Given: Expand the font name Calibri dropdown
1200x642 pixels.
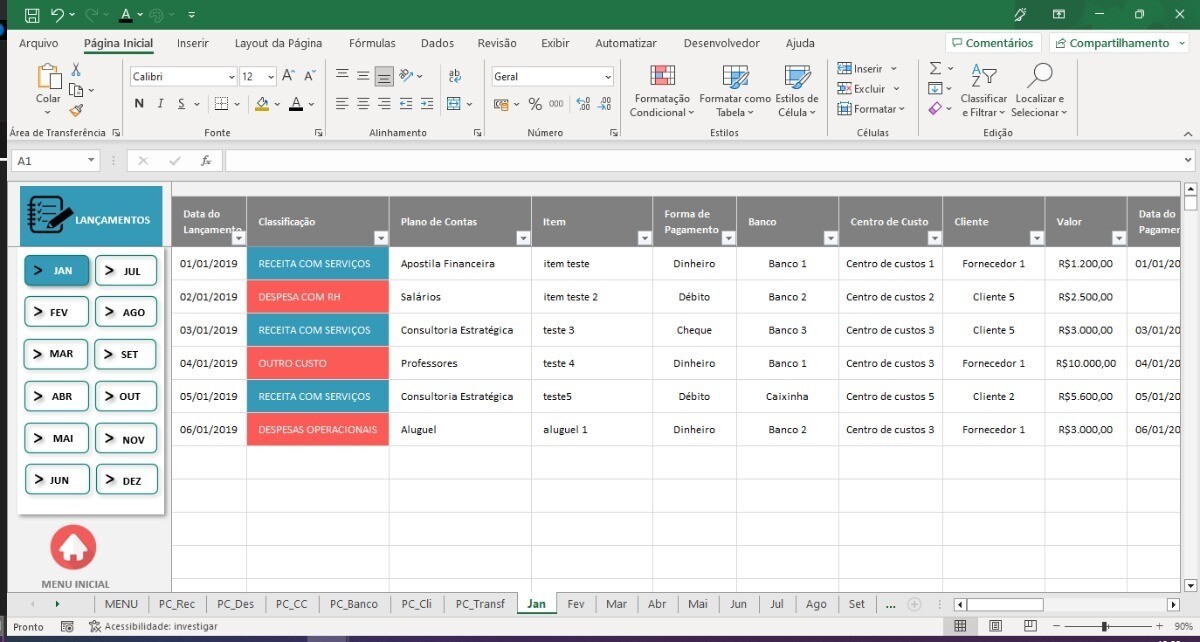Looking at the screenshot, I should tap(231, 77).
